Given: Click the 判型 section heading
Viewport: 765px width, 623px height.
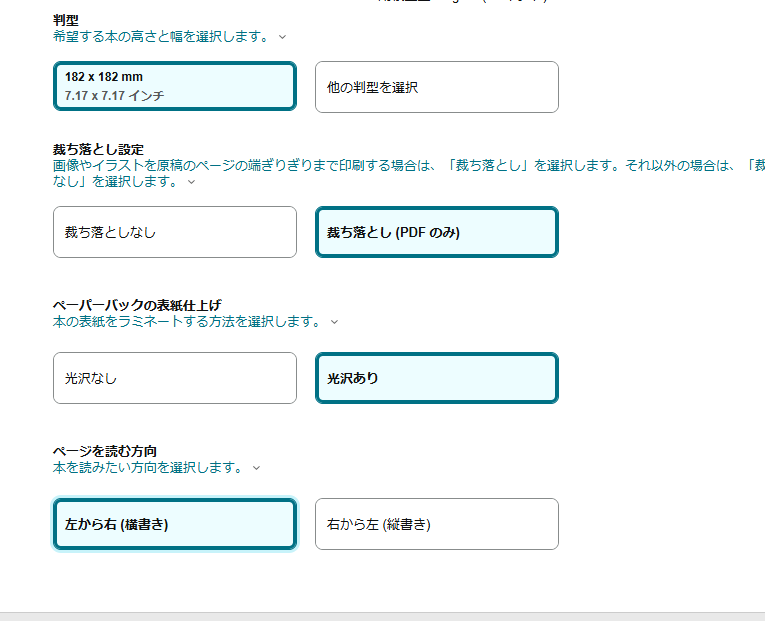Looking at the screenshot, I should point(66,20).
